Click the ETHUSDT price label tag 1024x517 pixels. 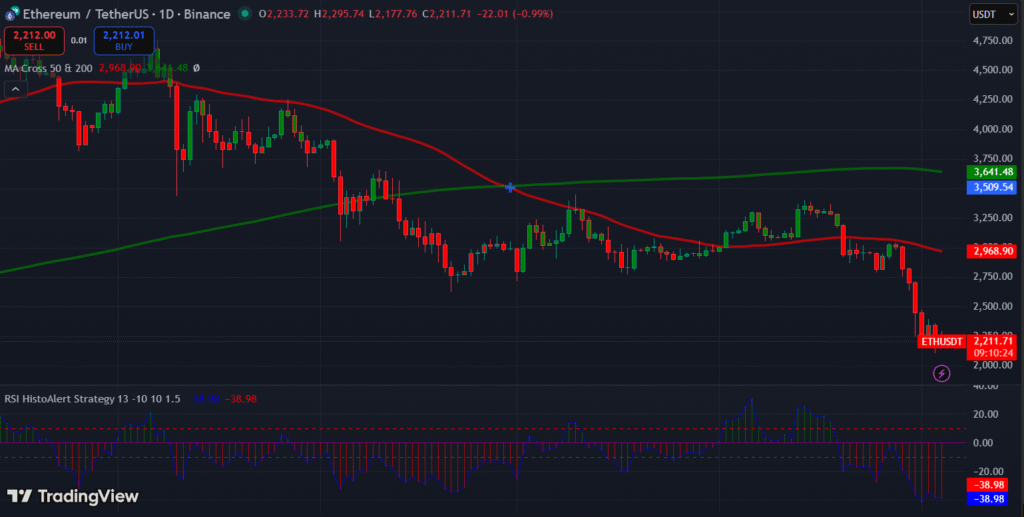click(x=941, y=341)
